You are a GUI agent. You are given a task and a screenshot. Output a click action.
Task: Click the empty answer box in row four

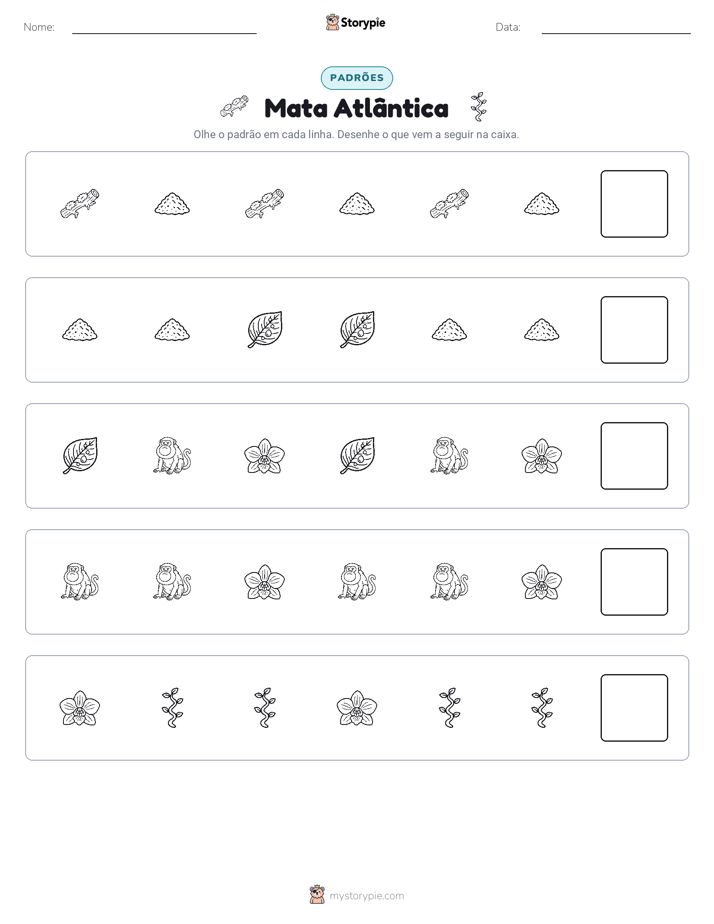pyautogui.click(x=634, y=582)
